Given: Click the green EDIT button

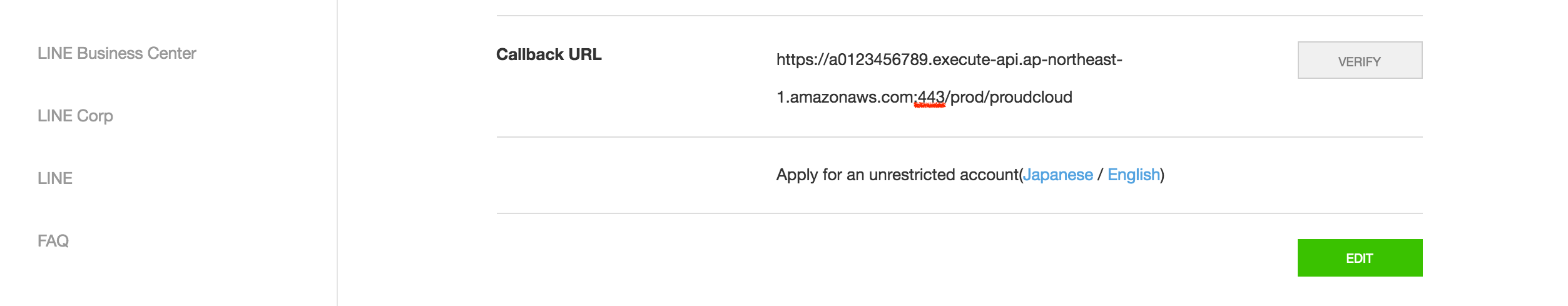Looking at the screenshot, I should 1359,258.
